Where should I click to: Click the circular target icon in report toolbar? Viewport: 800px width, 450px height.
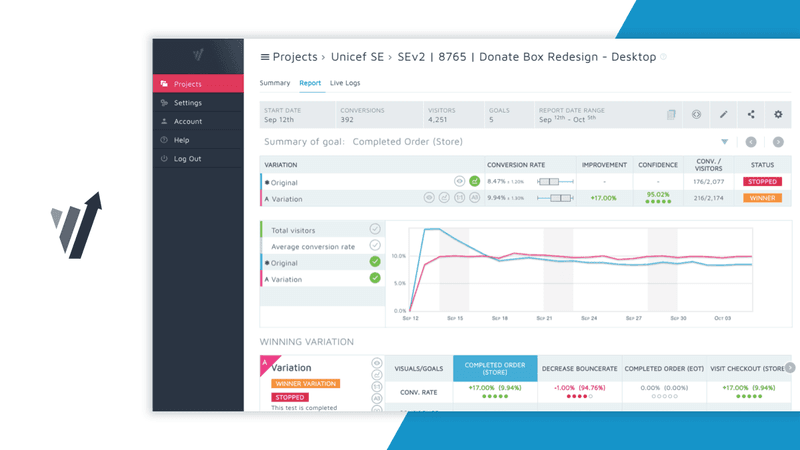click(697, 114)
